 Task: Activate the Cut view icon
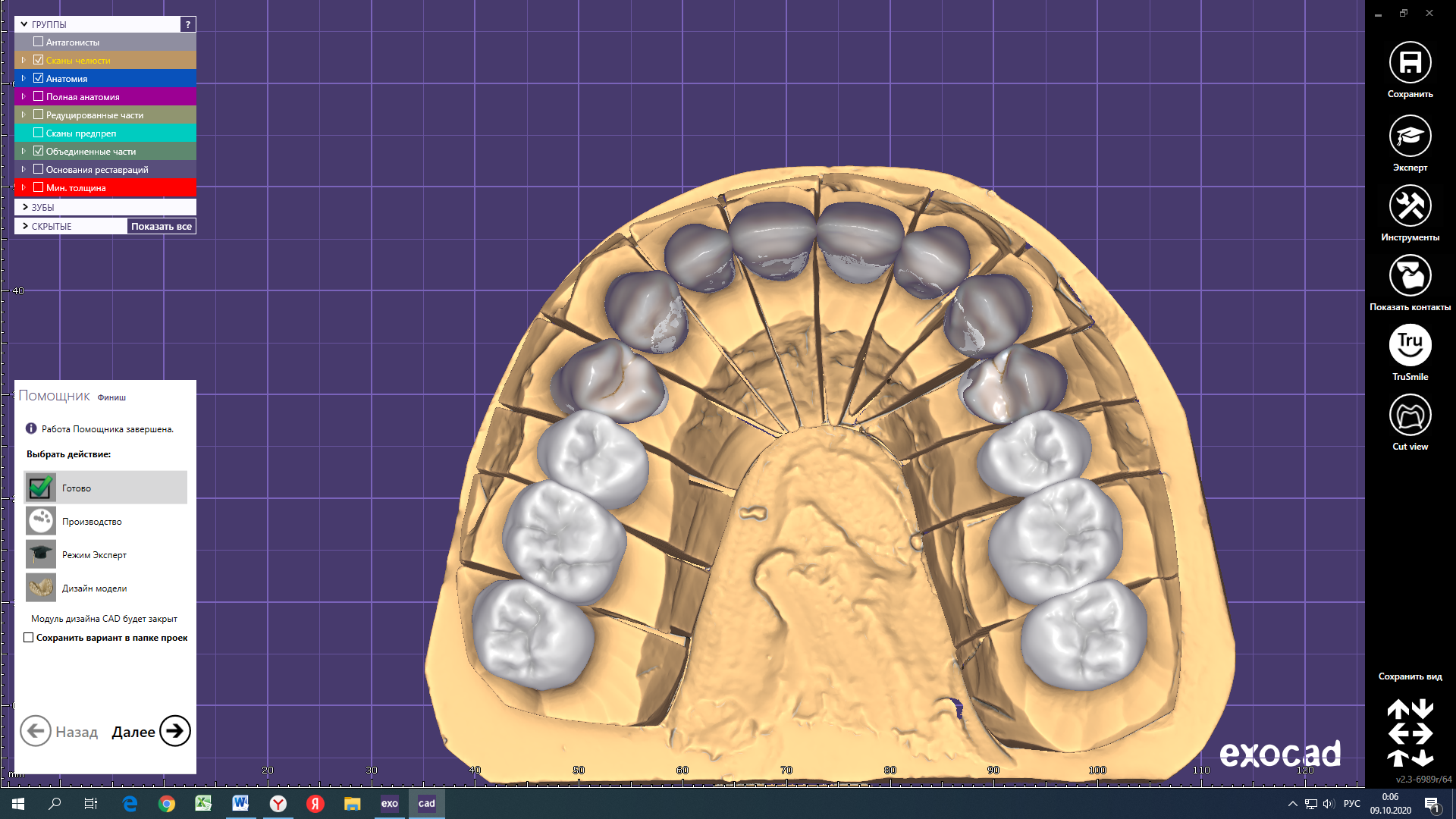point(1410,416)
